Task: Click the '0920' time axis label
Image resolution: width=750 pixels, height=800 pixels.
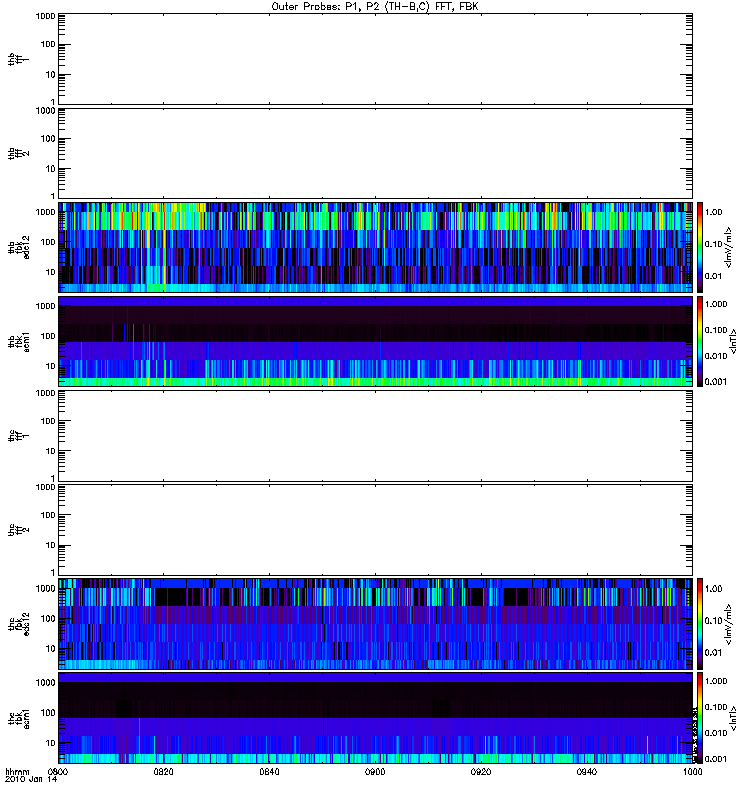Action: point(481,772)
